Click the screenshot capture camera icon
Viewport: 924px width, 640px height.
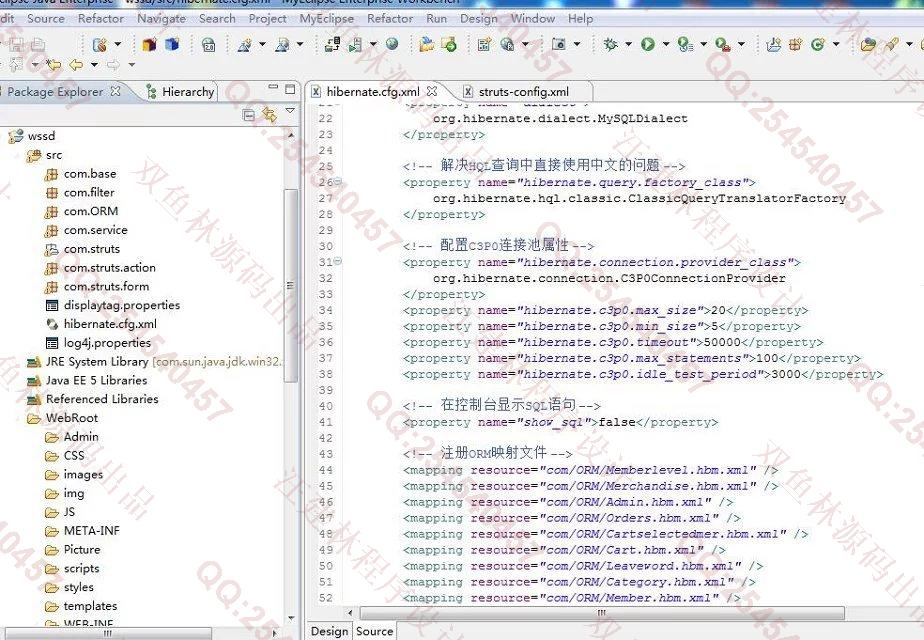pyautogui.click(x=558, y=44)
